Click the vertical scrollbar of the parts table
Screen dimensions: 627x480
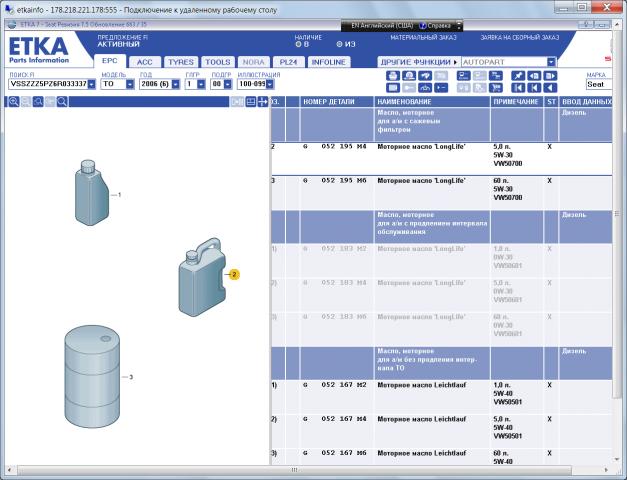point(617,214)
